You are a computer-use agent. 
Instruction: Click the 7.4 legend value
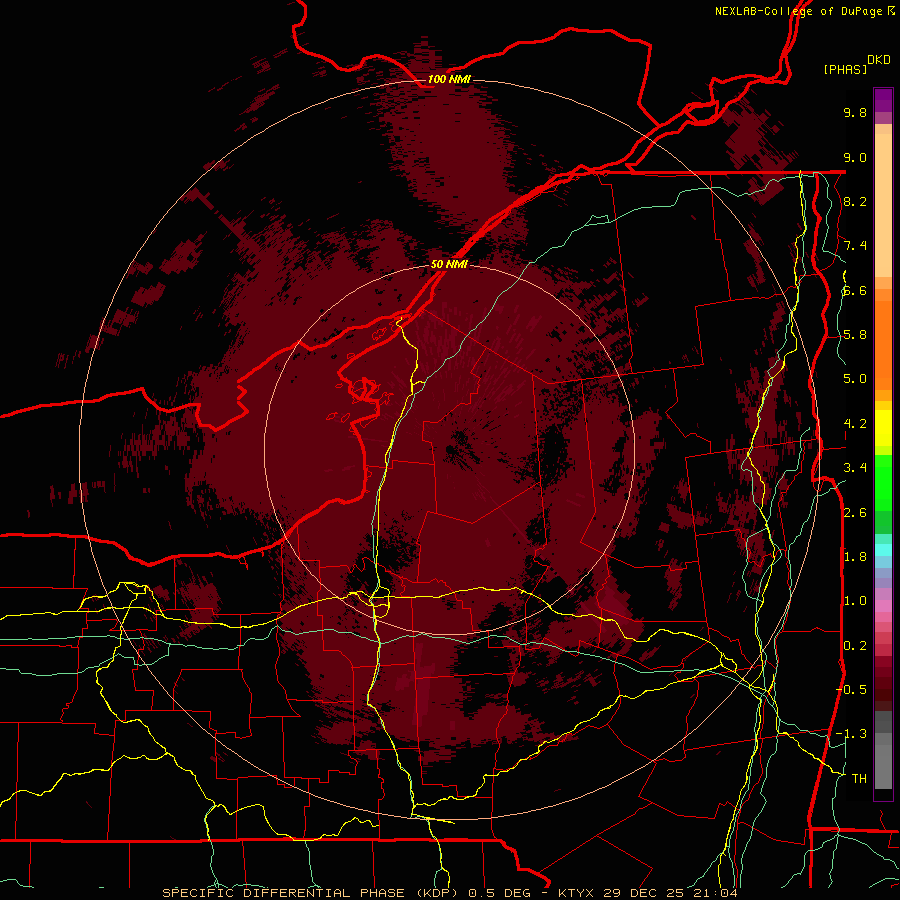pyautogui.click(x=855, y=246)
